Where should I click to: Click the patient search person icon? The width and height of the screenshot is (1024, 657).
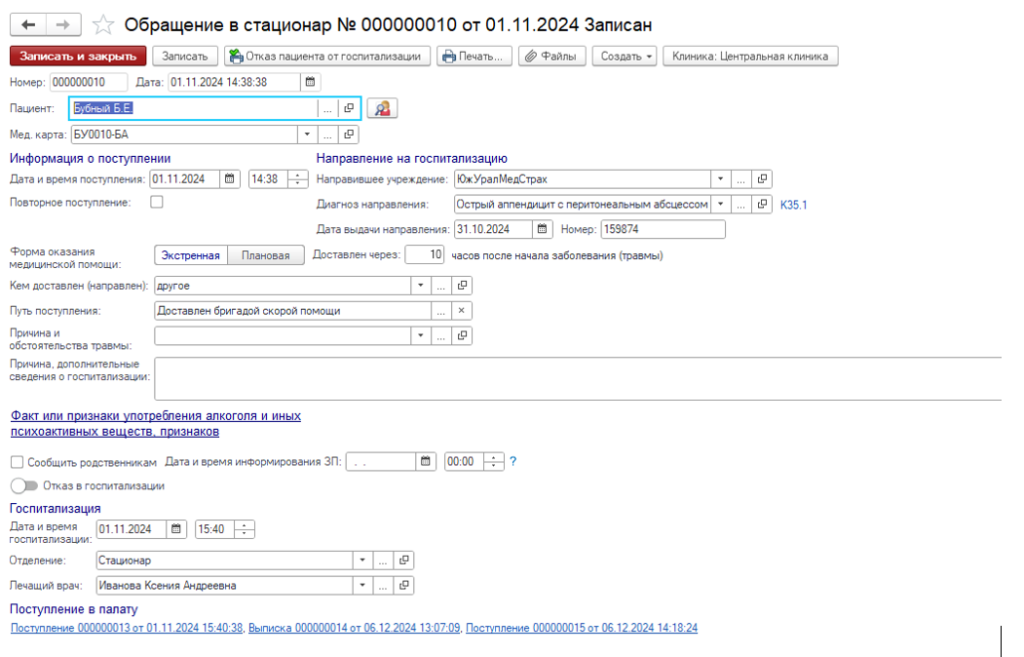[382, 108]
